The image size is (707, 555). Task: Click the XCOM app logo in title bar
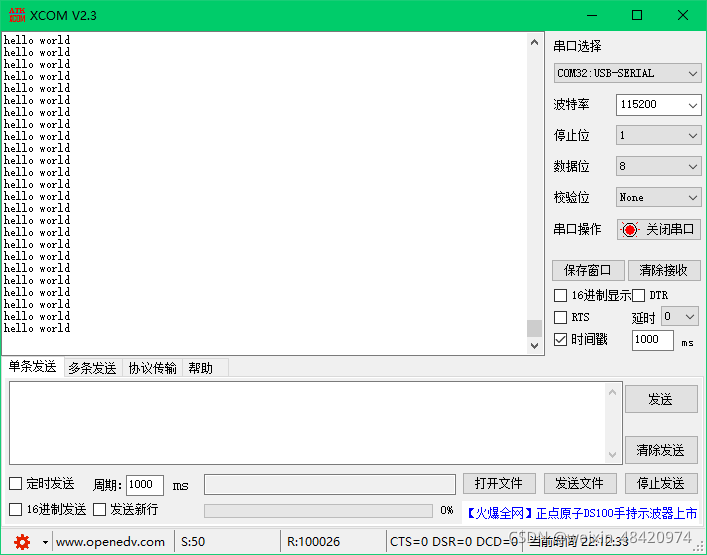pos(17,15)
